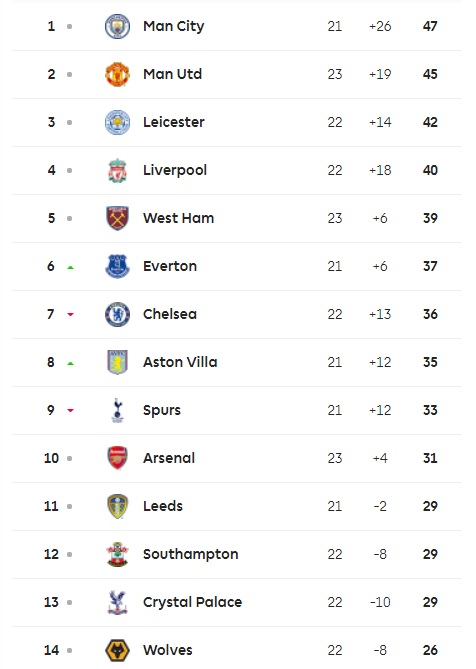This screenshot has height=669, width=476.
Task: Click Chelsea's red down-movement arrow
Action: point(70,314)
